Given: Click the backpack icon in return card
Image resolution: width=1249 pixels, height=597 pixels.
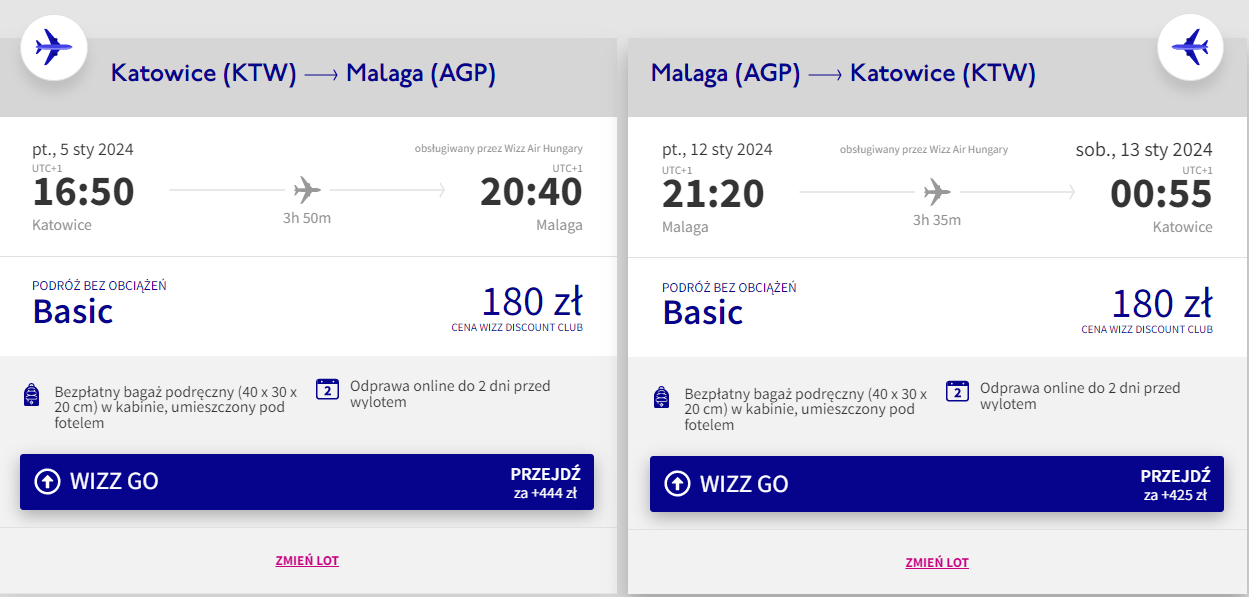Looking at the screenshot, I should pyautogui.click(x=661, y=397).
